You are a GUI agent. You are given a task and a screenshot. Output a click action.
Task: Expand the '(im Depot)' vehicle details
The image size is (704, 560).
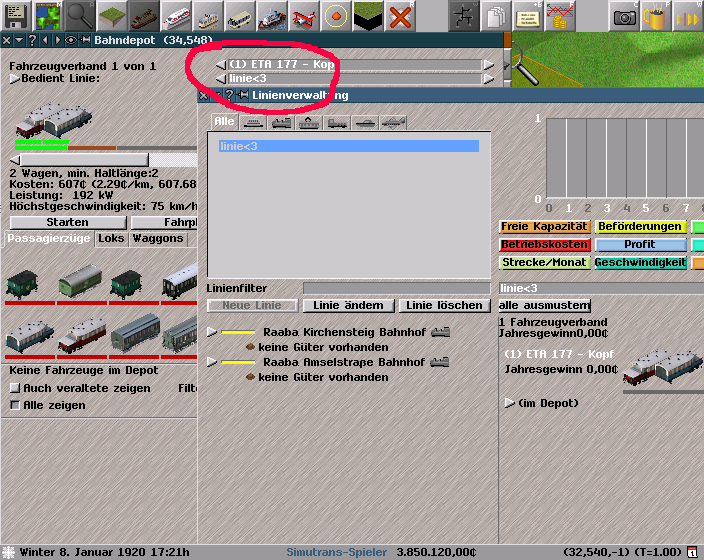[x=510, y=403]
